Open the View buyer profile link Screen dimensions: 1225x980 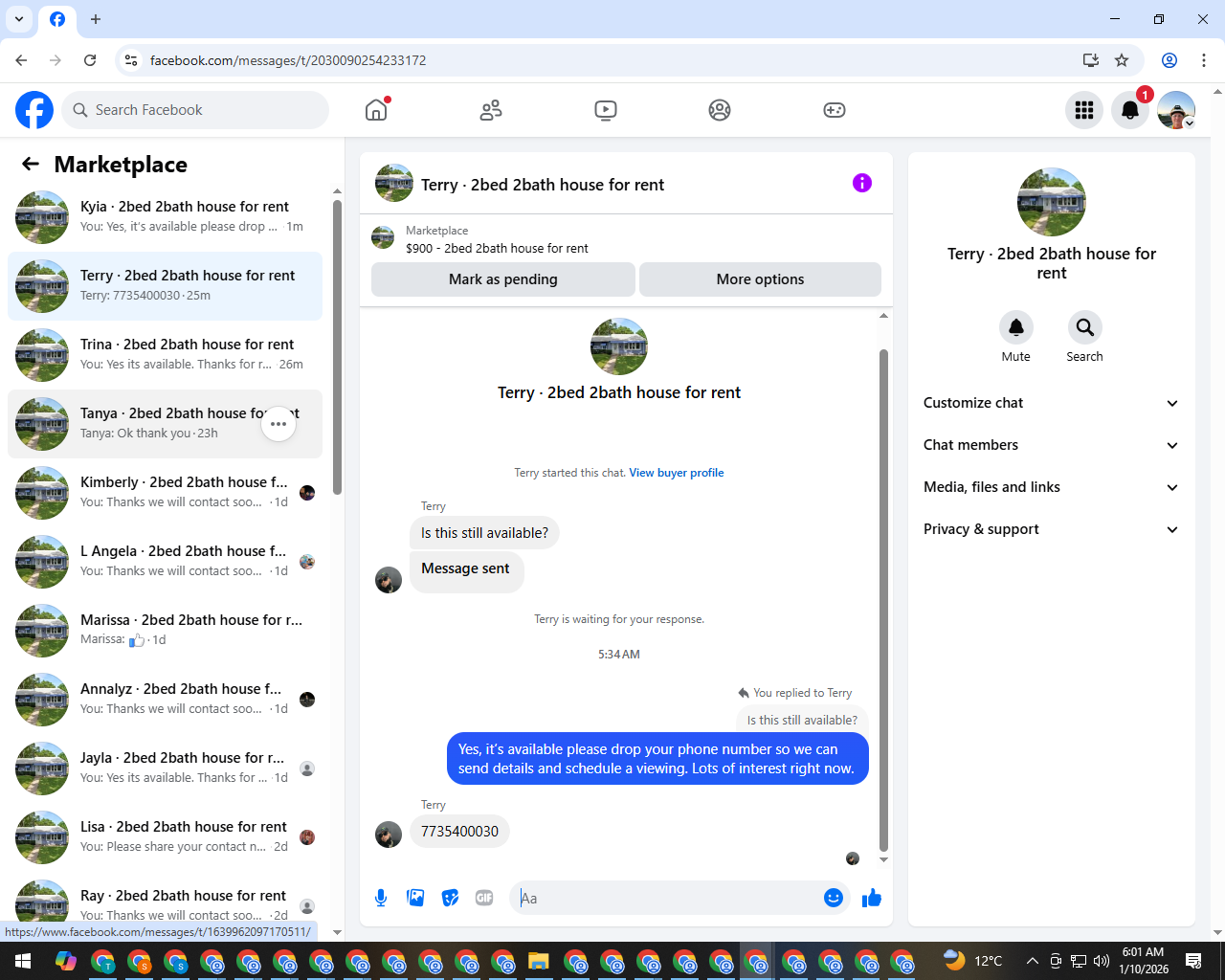[676, 473]
